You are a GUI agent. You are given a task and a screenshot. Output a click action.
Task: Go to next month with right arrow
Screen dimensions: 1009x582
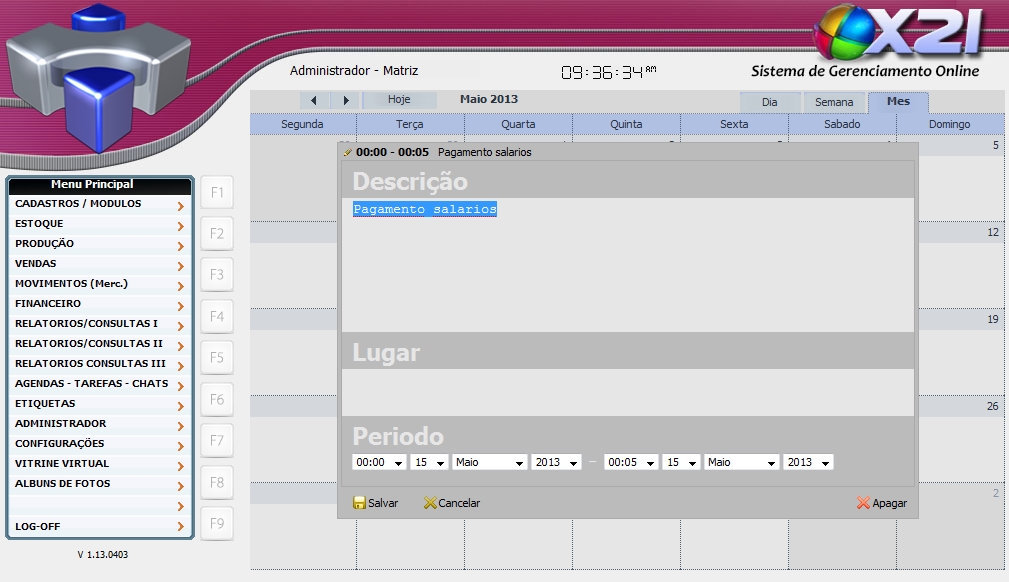click(345, 100)
